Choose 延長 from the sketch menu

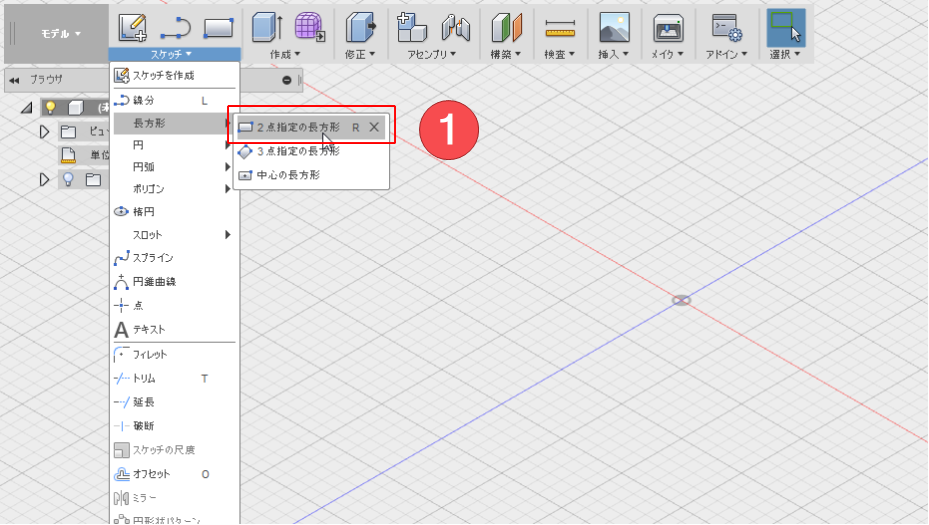[x=175, y=402]
